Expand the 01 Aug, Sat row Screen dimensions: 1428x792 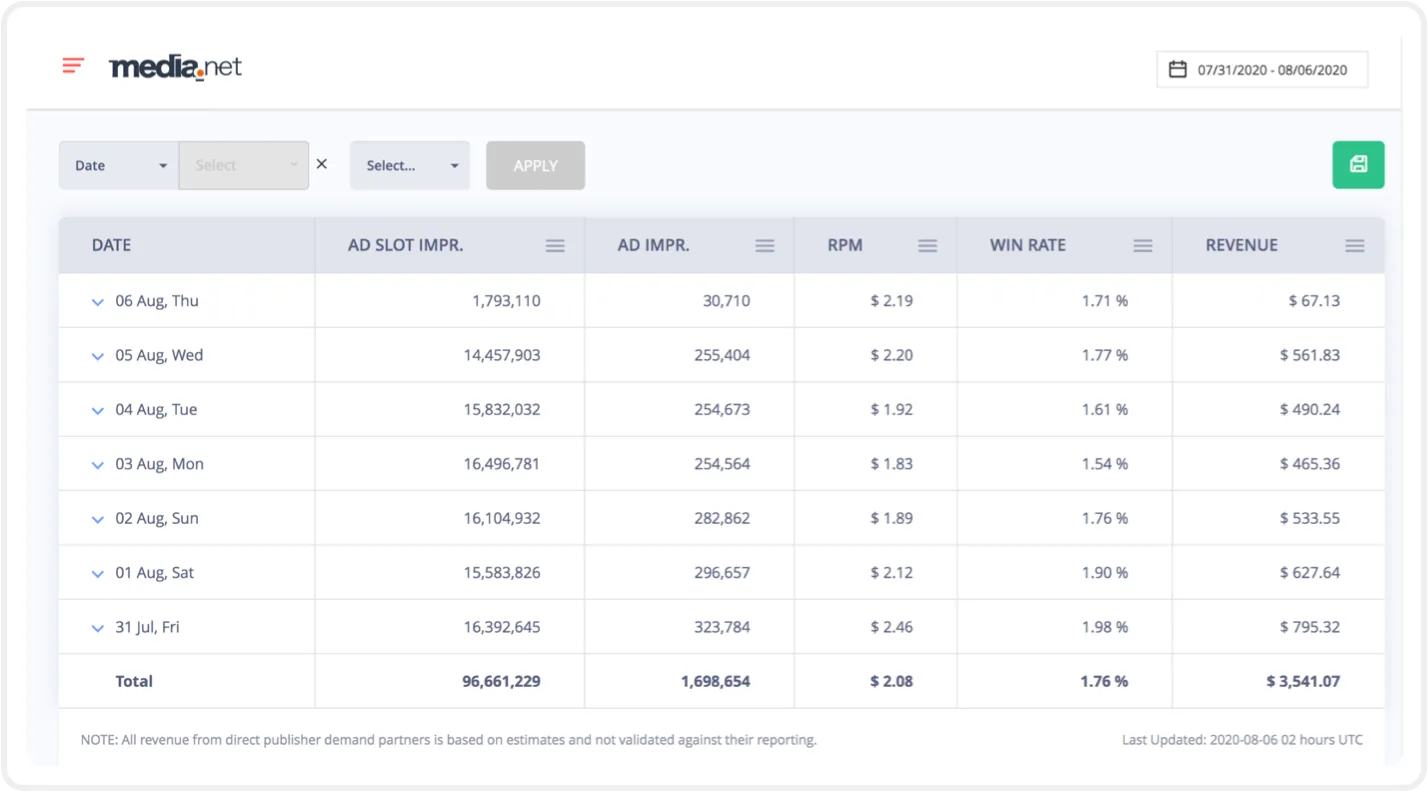(98, 574)
